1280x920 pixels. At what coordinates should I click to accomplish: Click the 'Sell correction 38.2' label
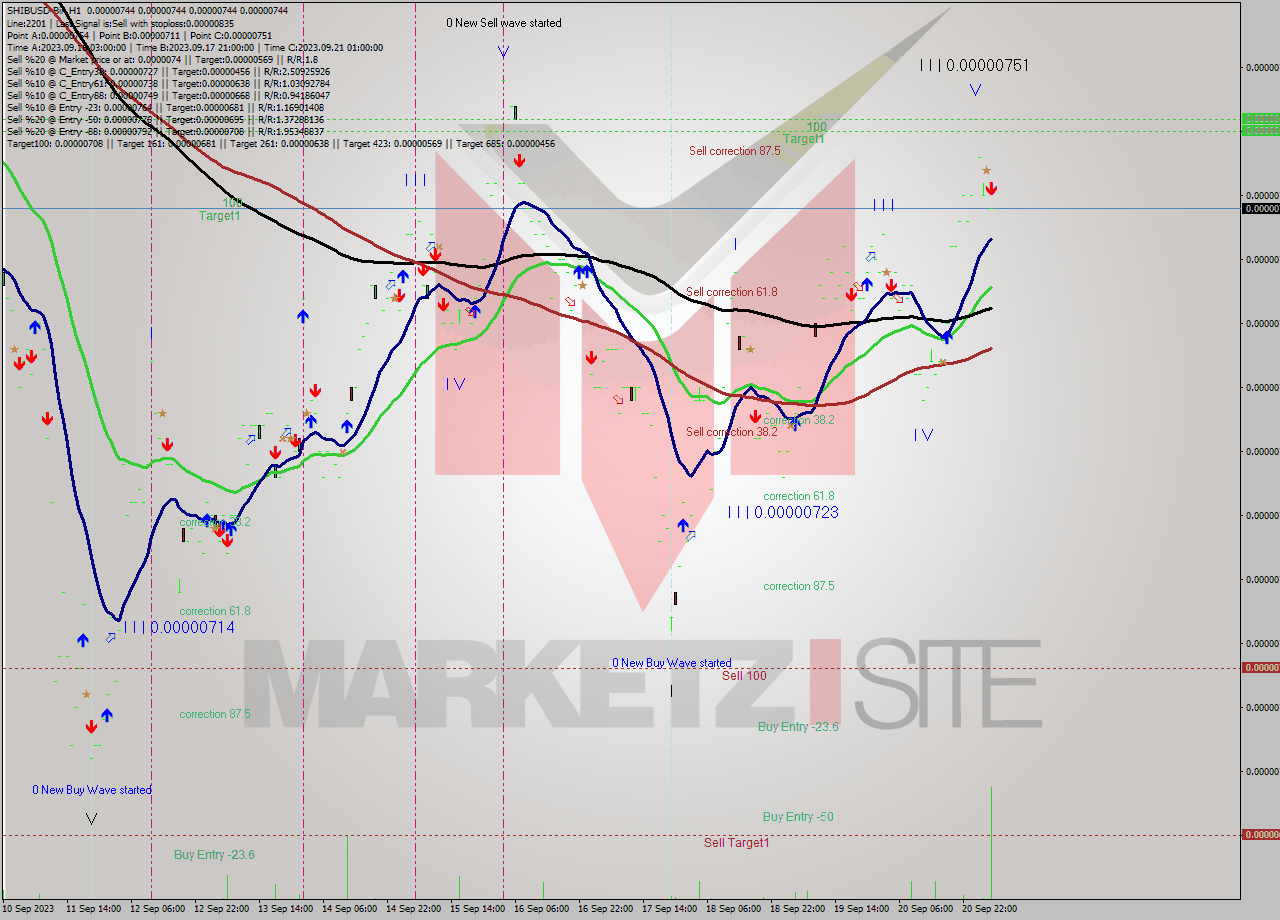tap(731, 432)
